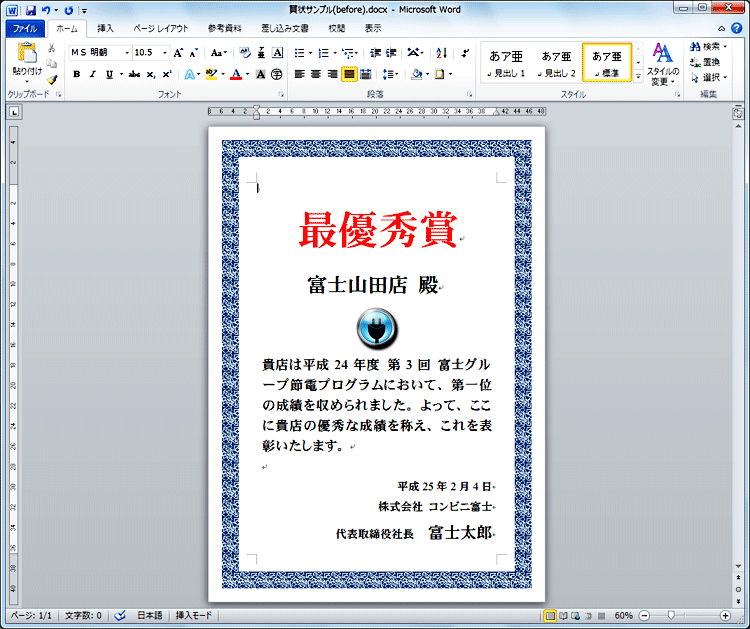Open the phonetic guide (ruby) icon

click(261, 53)
